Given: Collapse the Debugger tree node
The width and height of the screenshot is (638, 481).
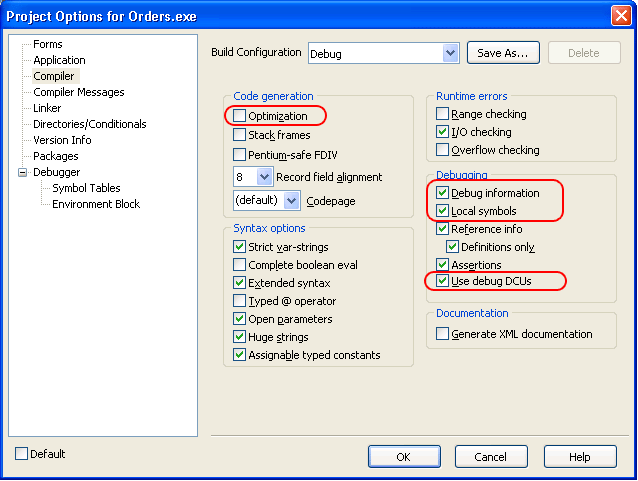Looking at the screenshot, I should pyautogui.click(x=22, y=172).
